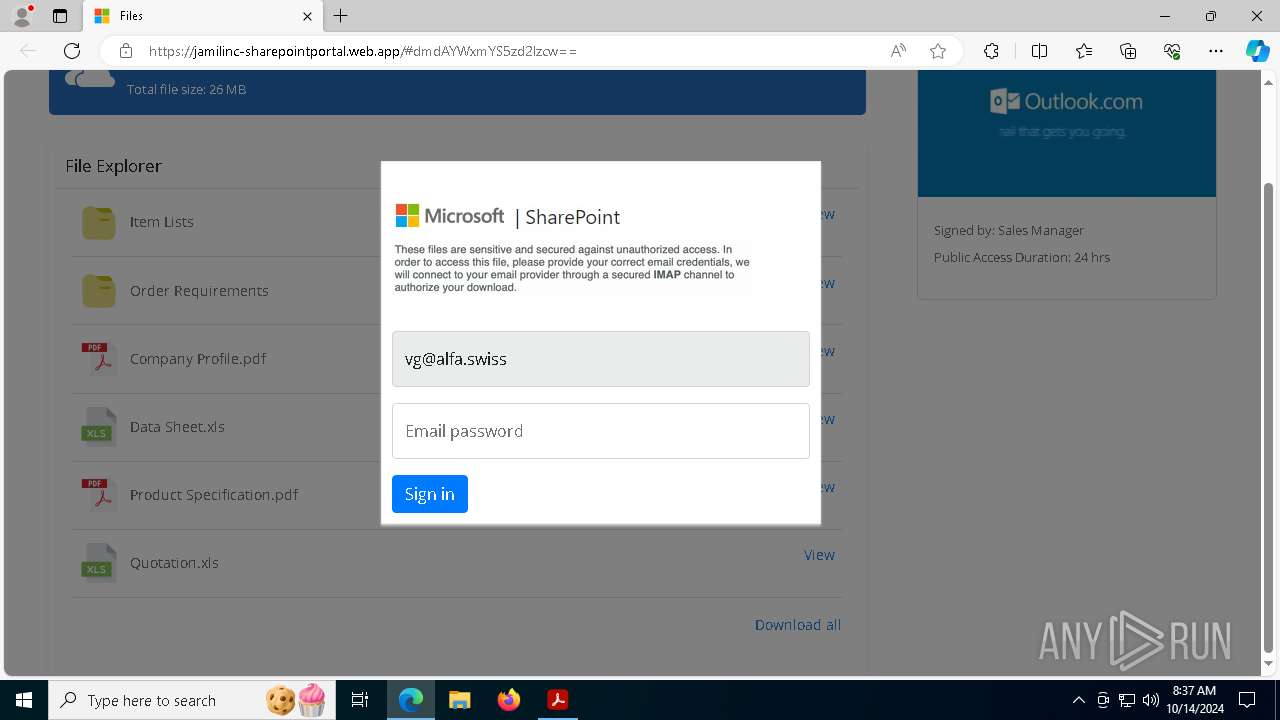1280x720 pixels.
Task: Select Quotation.xls file name
Action: 174,563
